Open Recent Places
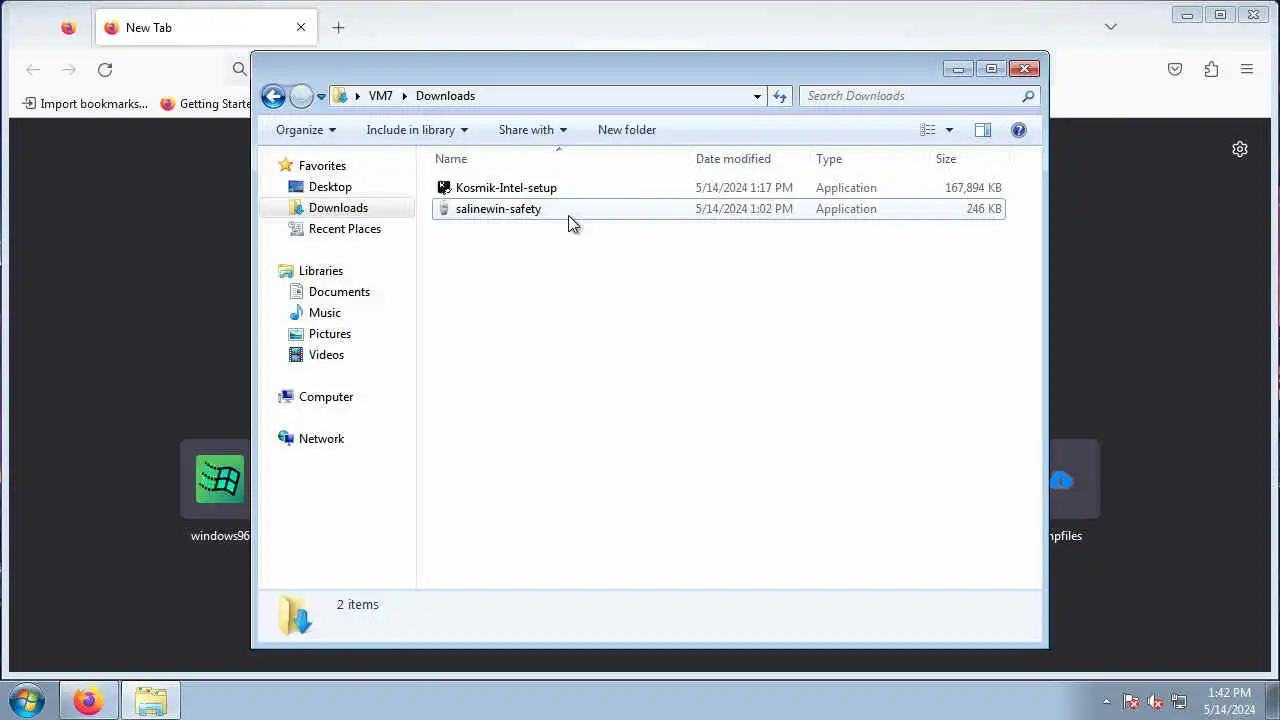The image size is (1280, 720). [x=344, y=229]
